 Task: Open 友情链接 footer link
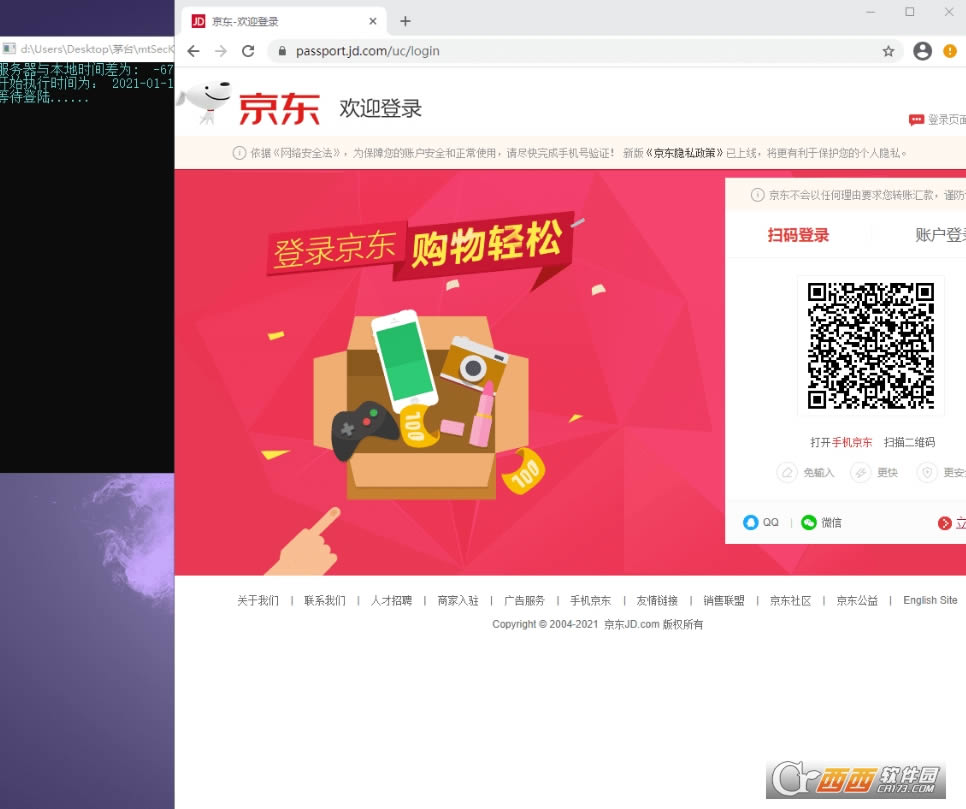tap(657, 600)
